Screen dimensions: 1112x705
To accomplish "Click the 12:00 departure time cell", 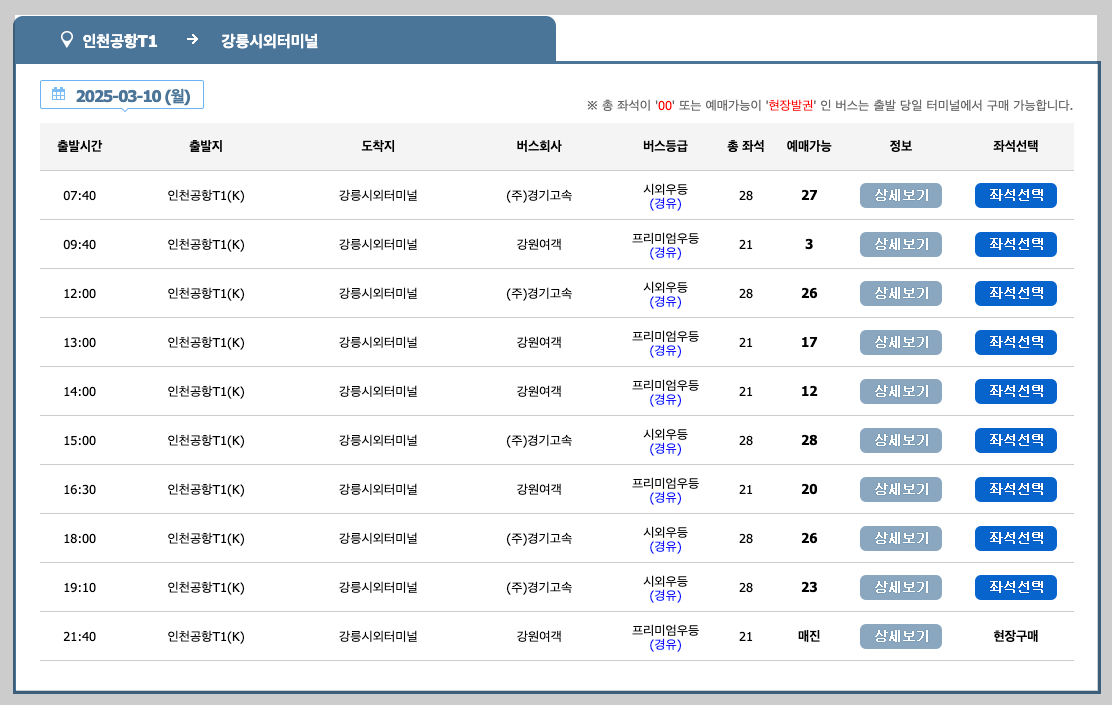I will 79,294.
